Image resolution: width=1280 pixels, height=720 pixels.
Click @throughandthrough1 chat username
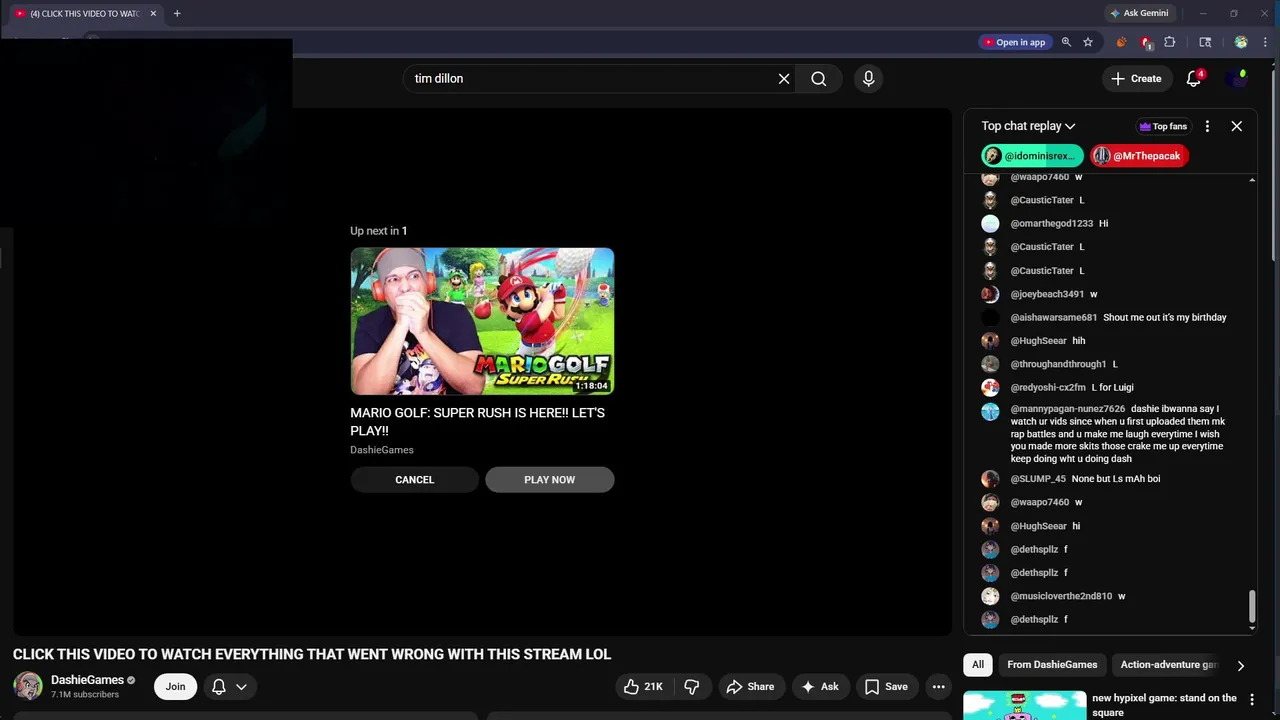coord(1058,364)
